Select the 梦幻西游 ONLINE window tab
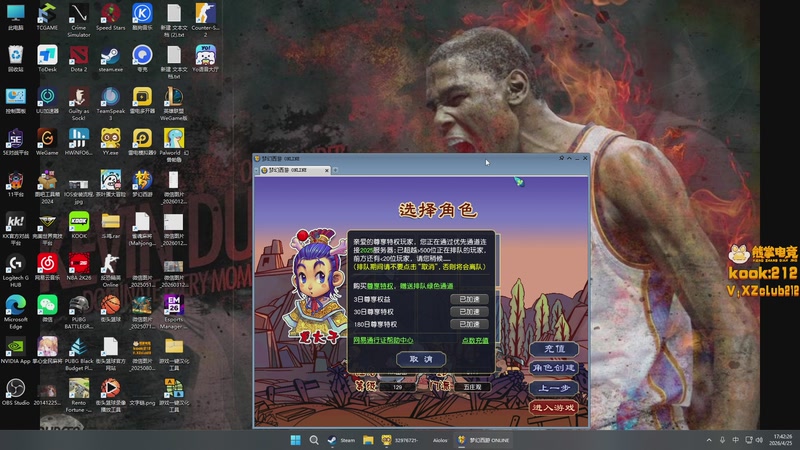The width and height of the screenshot is (800, 450). tap(292, 170)
